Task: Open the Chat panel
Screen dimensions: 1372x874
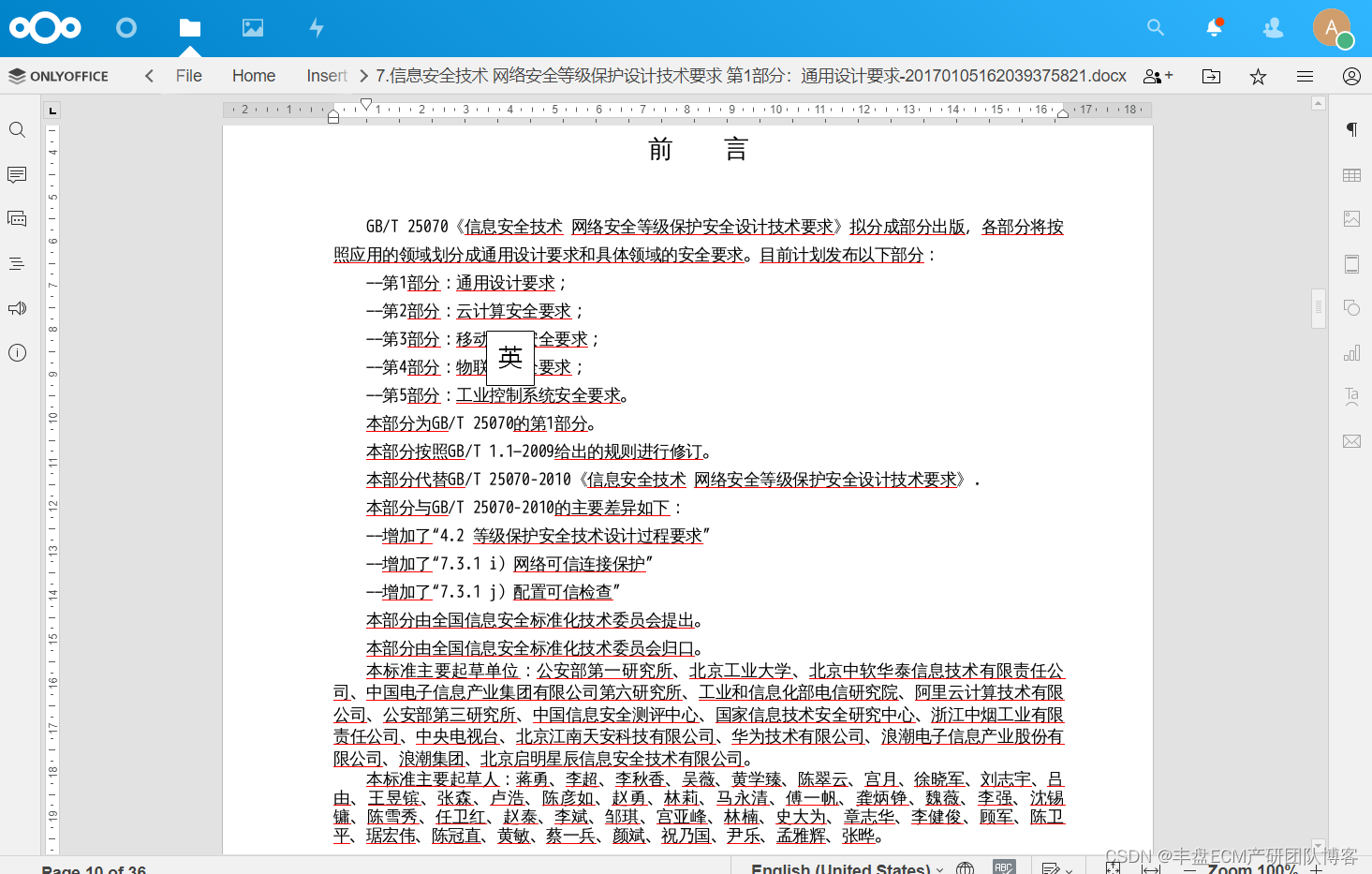Action: [17, 219]
